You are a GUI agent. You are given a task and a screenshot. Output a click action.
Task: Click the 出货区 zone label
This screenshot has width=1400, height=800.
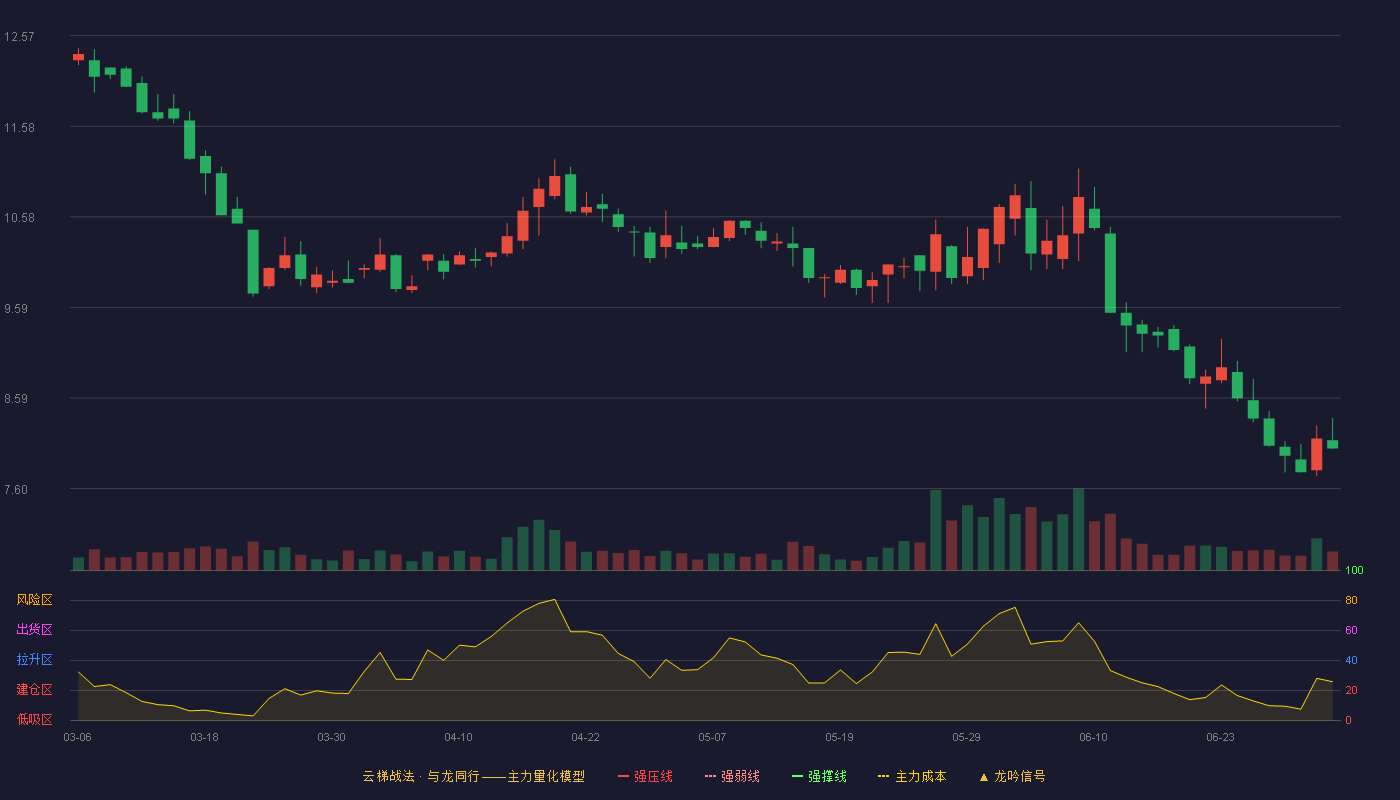click(34, 630)
